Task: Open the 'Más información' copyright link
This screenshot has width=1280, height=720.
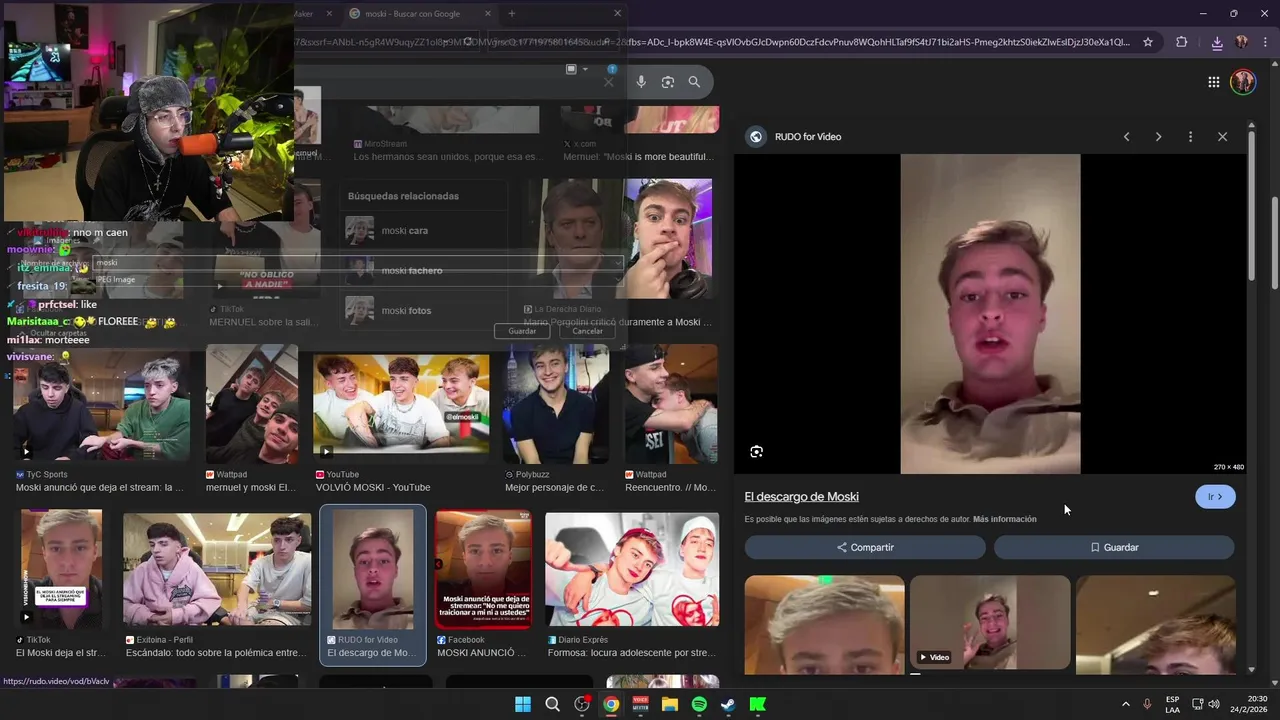Action: pos(1004,519)
